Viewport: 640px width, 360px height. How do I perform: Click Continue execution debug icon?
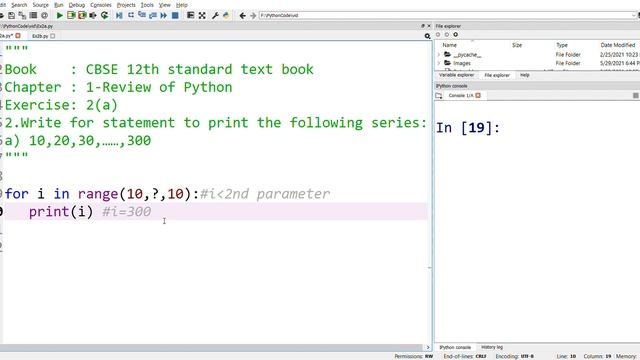(x=164, y=15)
